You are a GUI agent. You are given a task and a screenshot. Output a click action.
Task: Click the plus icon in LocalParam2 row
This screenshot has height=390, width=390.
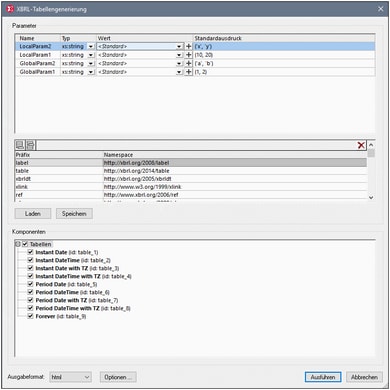coord(188,46)
